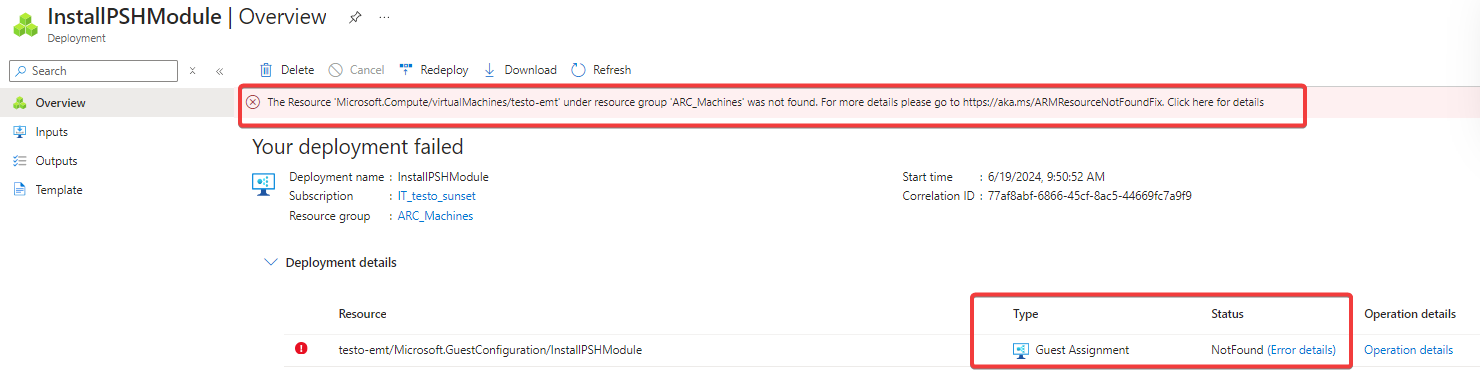The image size is (1480, 373).
Task: Click the Type column header
Action: coord(1026,314)
